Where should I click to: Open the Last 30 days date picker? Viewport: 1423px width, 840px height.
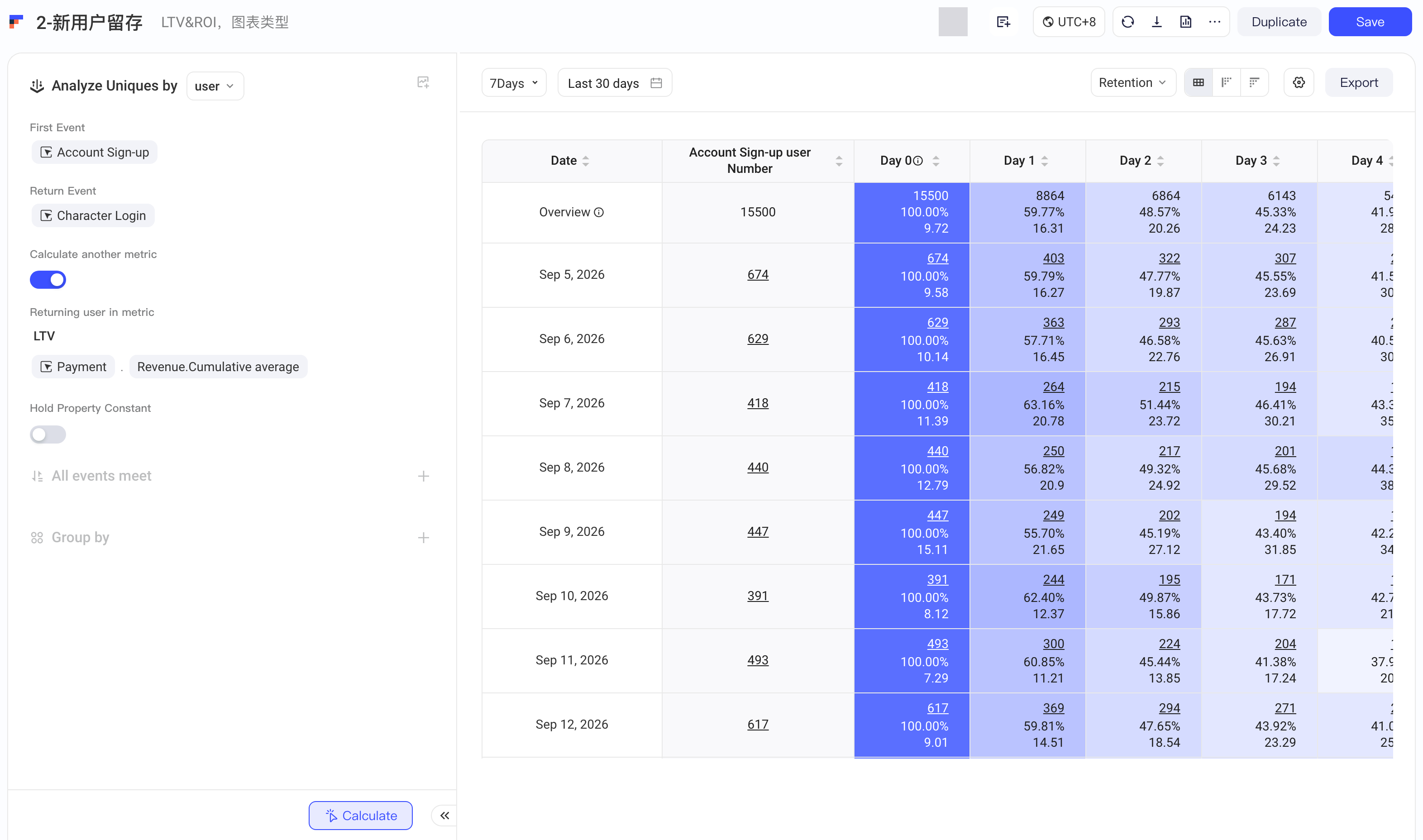pyautogui.click(x=615, y=83)
